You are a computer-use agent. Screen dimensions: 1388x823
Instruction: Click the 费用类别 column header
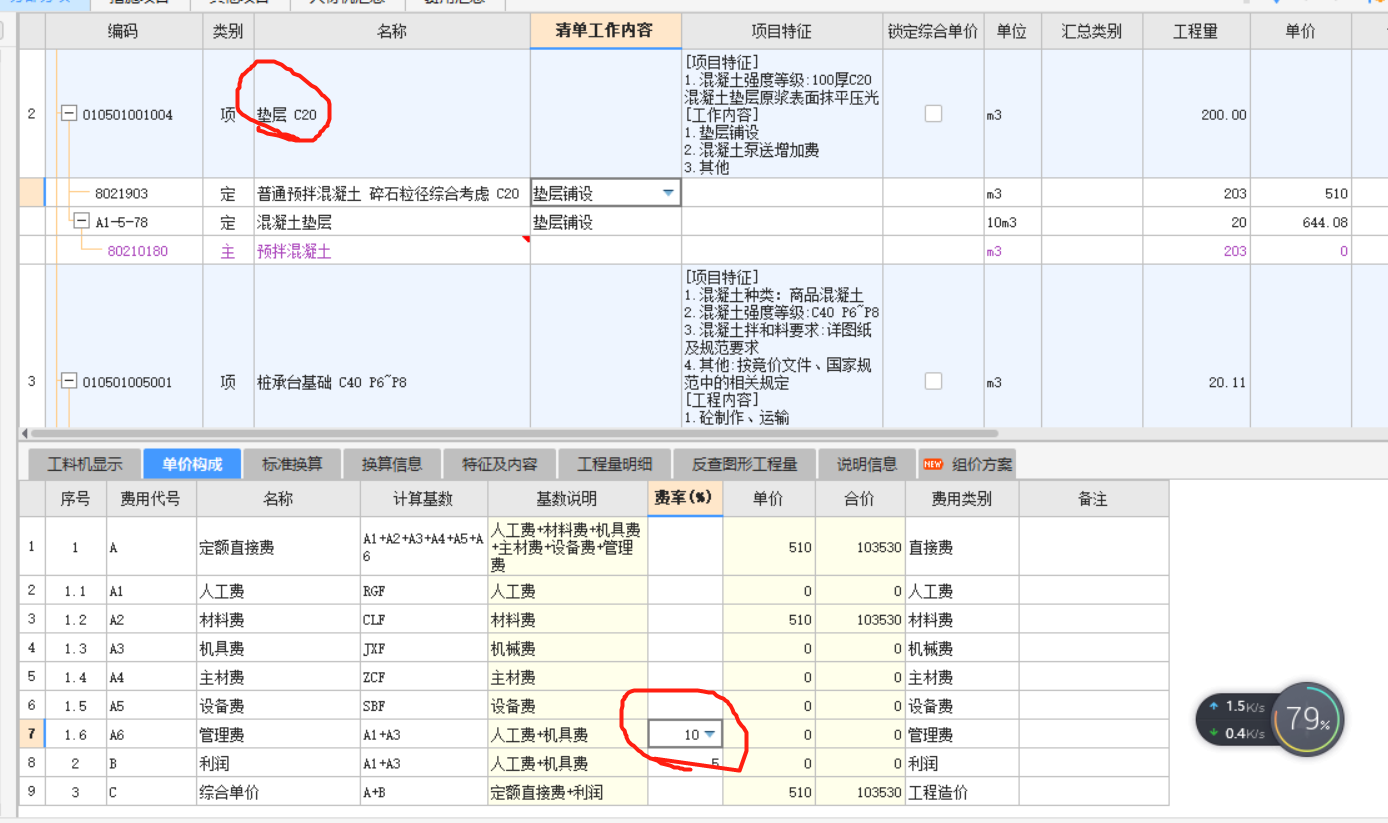(x=962, y=498)
